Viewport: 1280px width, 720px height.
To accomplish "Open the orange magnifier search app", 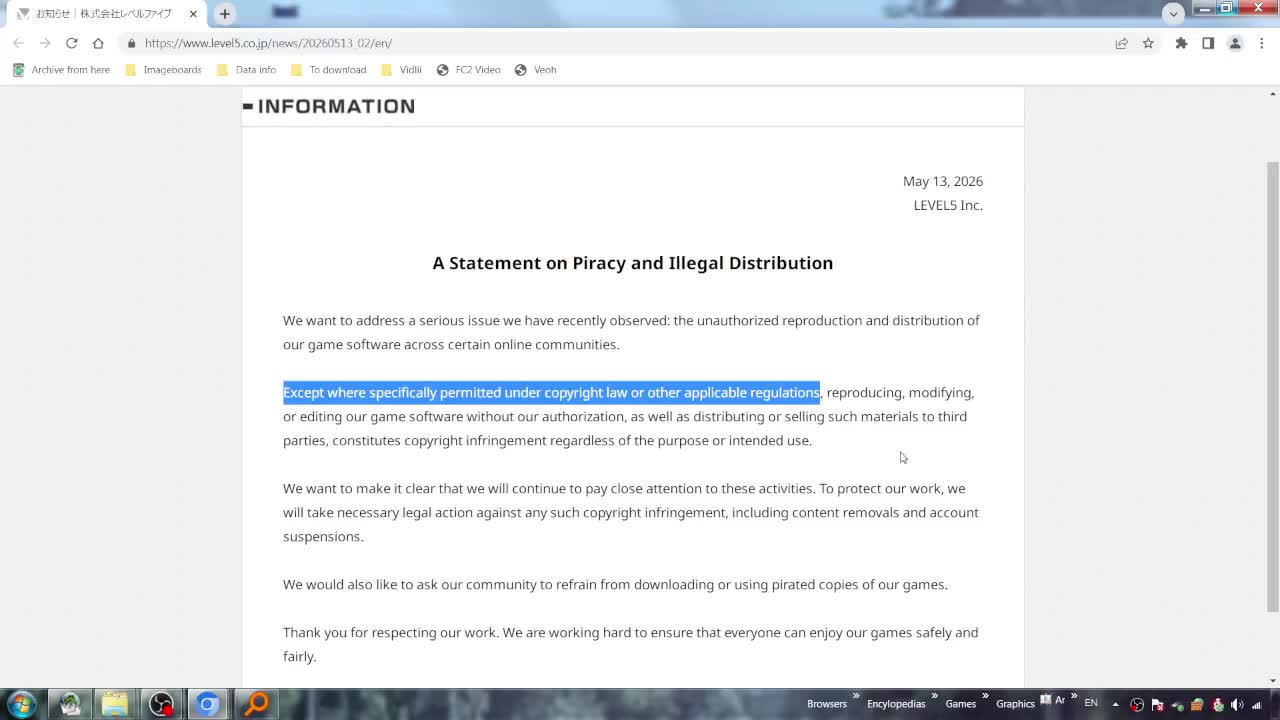I will pyautogui.click(x=257, y=704).
